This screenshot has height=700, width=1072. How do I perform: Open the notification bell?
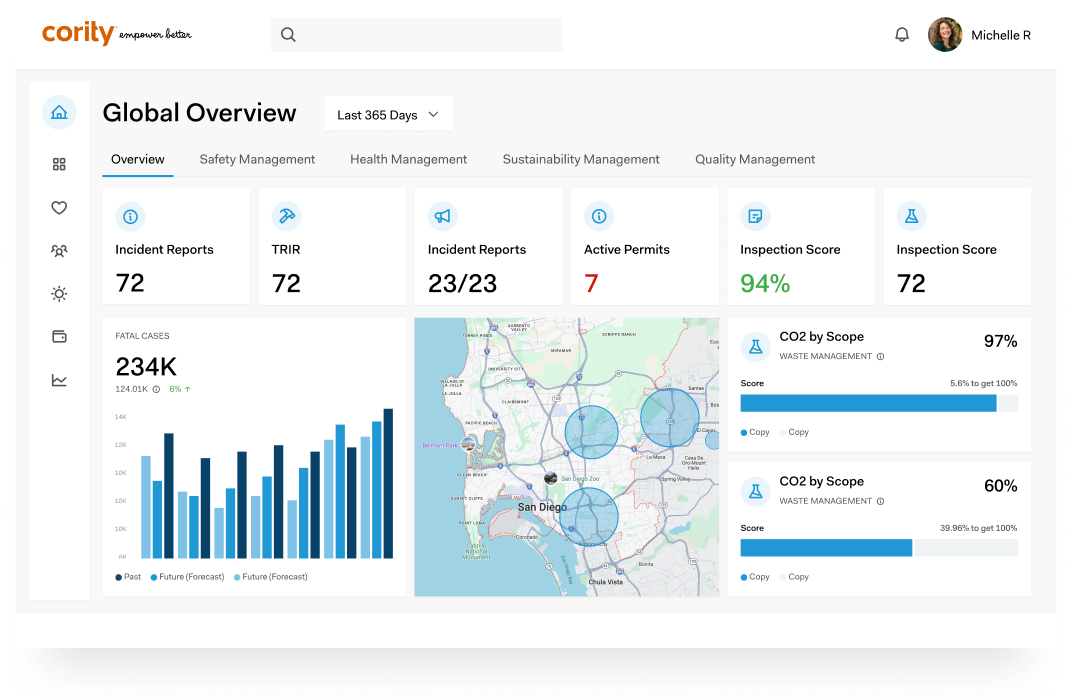(901, 33)
